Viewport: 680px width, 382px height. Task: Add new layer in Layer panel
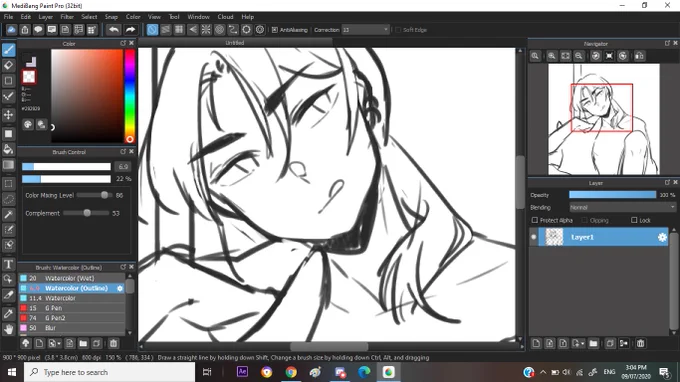tap(536, 343)
